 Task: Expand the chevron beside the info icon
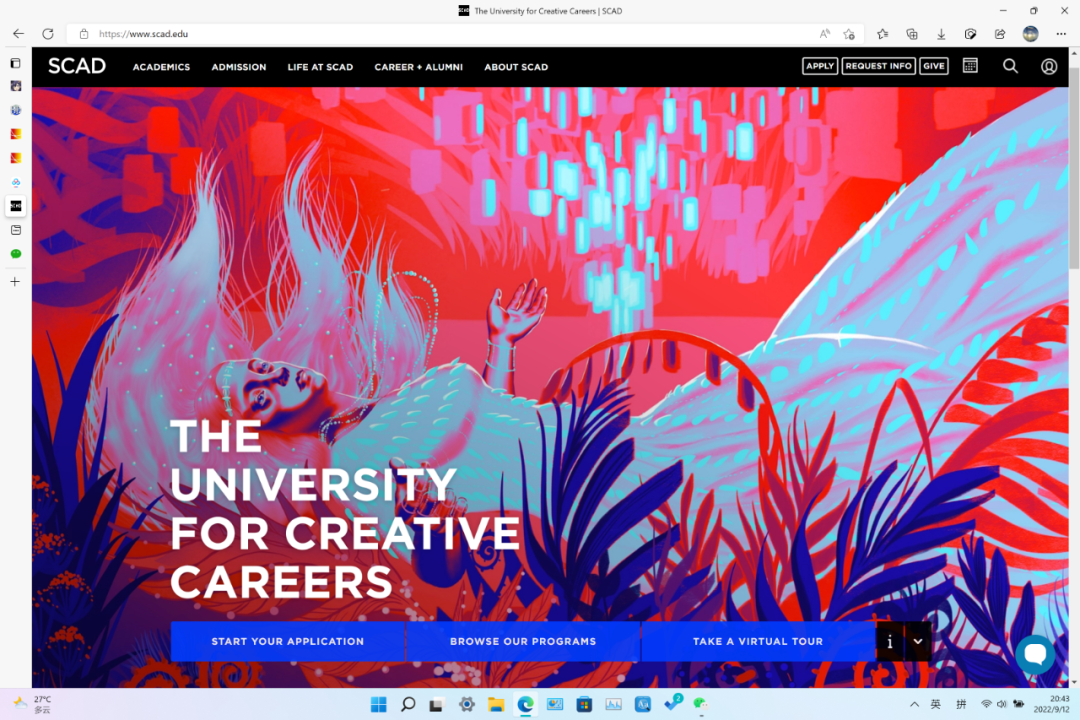[917, 641]
